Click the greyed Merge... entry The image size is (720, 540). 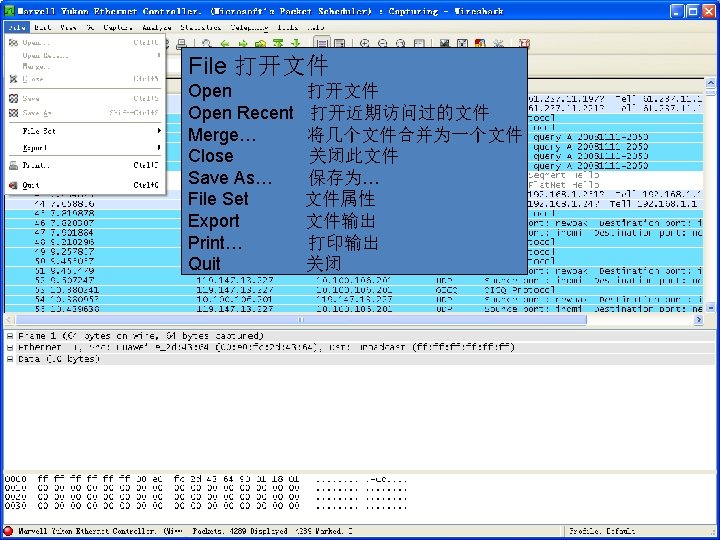tap(85, 67)
